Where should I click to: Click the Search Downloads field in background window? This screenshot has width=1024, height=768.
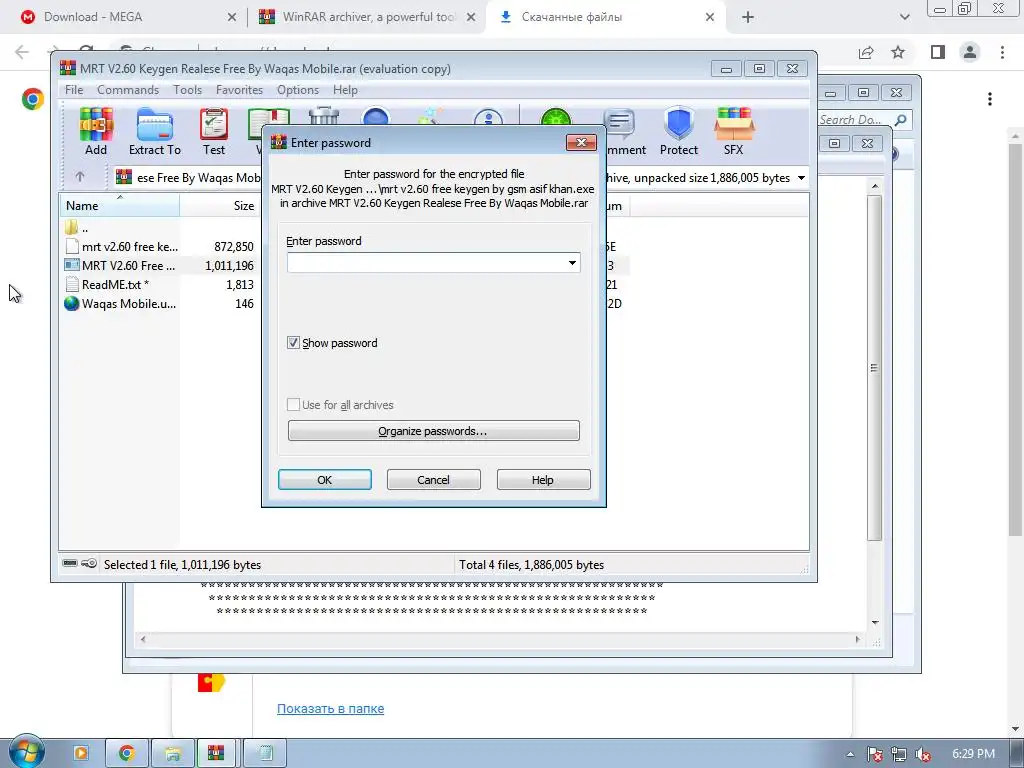click(x=854, y=120)
